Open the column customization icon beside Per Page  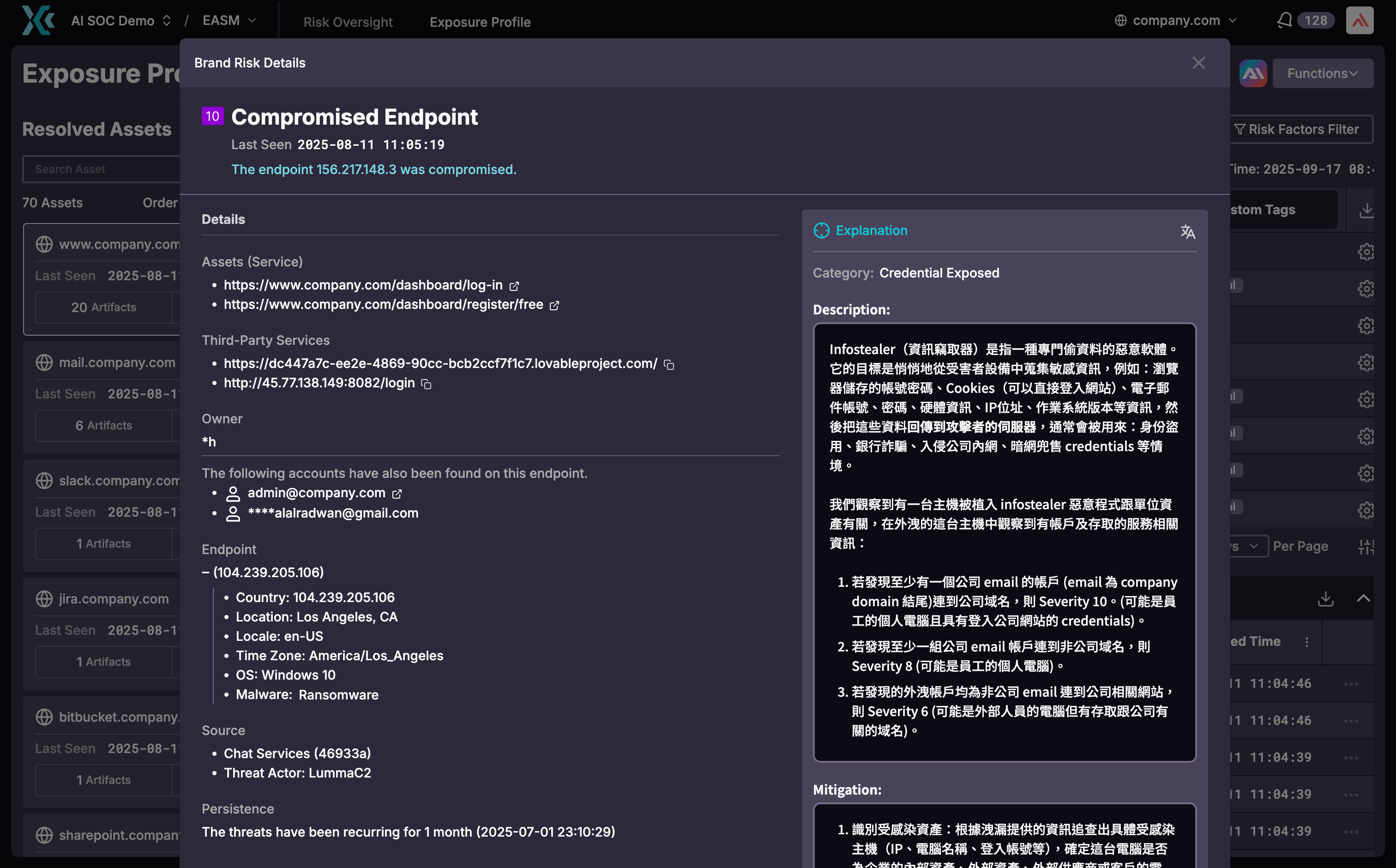pos(1367,547)
